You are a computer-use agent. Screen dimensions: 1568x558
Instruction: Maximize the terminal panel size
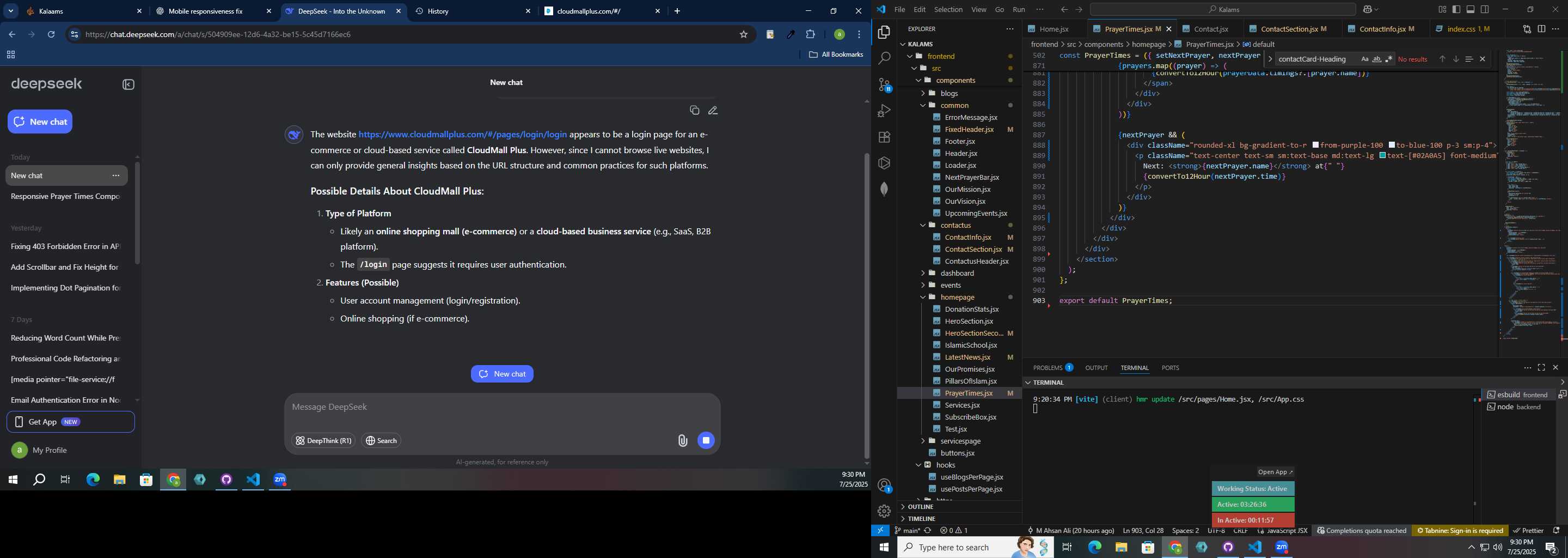pyautogui.click(x=1541, y=368)
